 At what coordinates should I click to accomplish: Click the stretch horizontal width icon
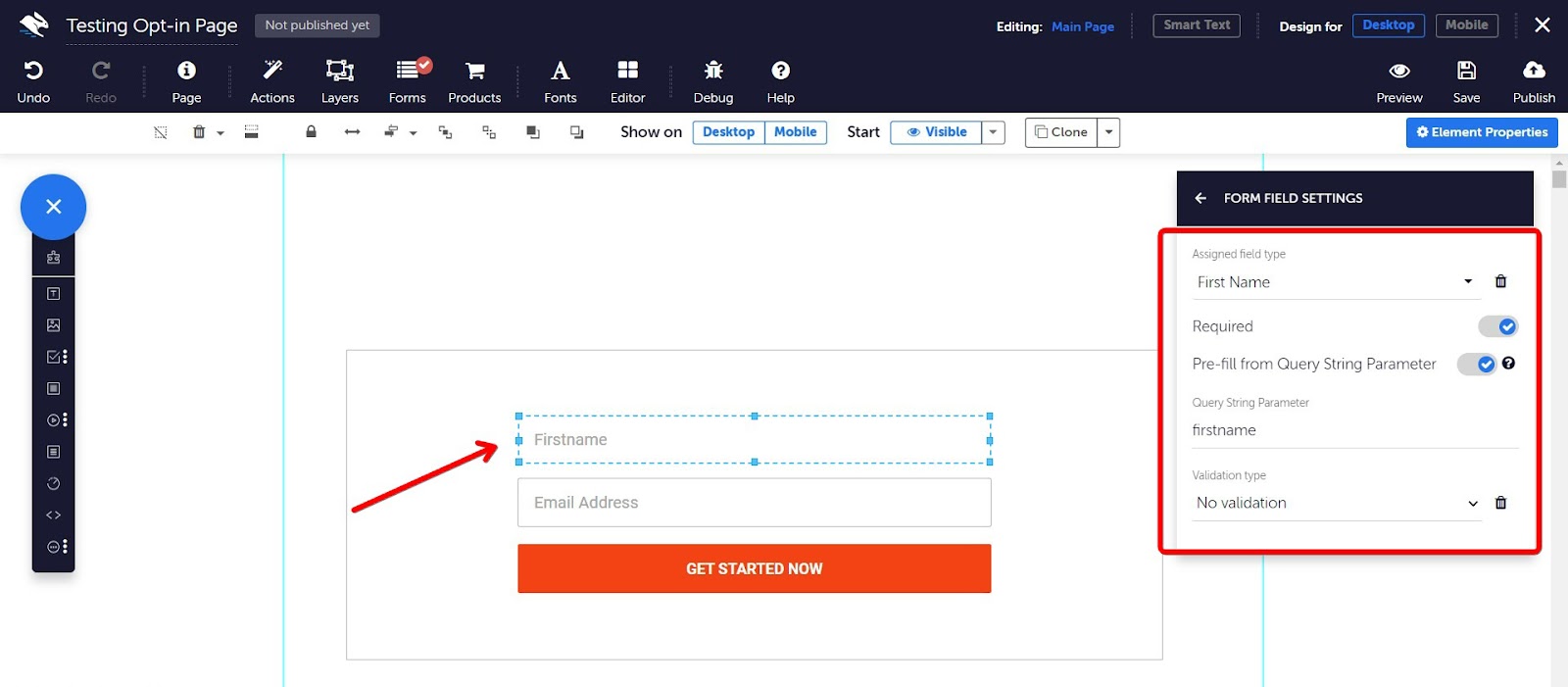click(x=352, y=132)
